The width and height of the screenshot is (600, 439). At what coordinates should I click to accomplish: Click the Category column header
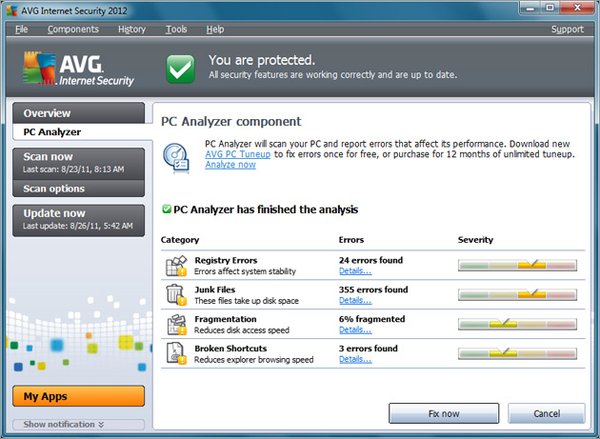click(x=180, y=240)
